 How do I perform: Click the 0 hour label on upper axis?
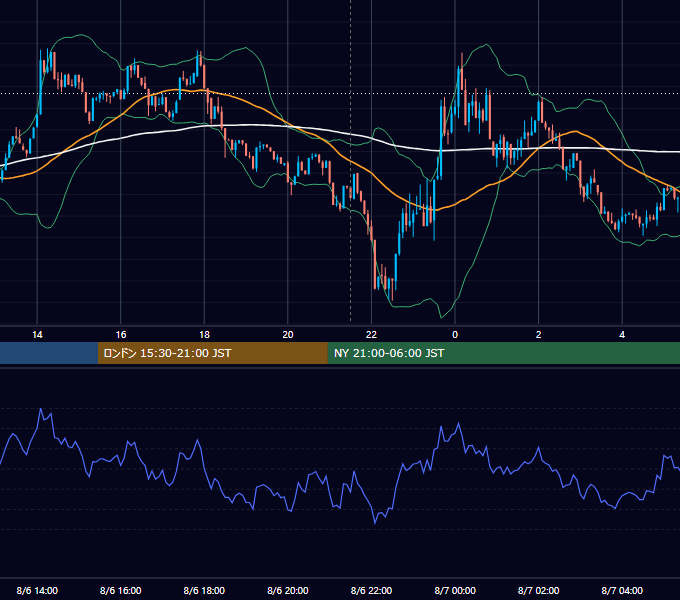point(455,335)
